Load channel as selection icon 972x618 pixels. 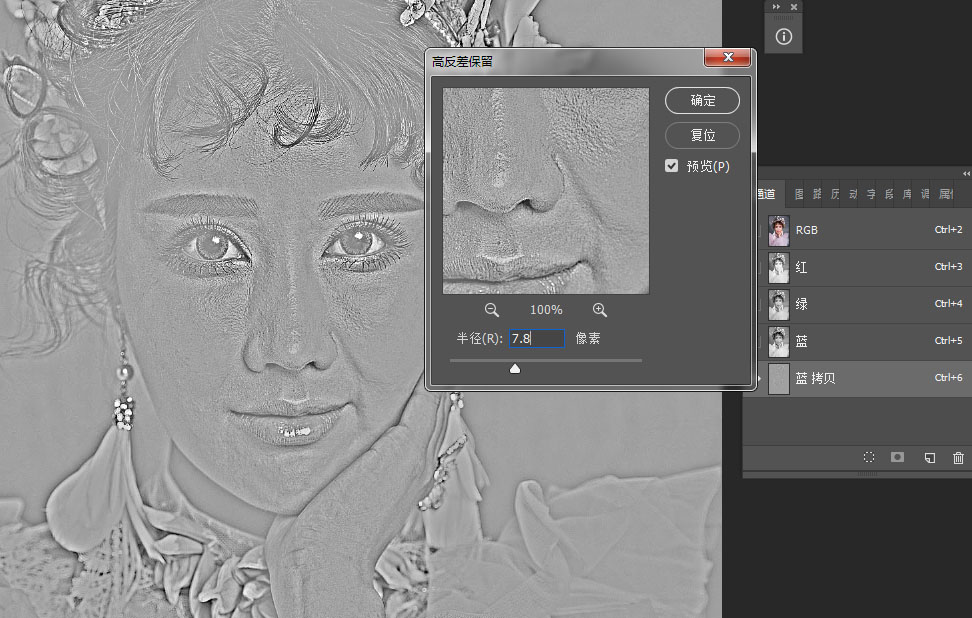pos(869,457)
